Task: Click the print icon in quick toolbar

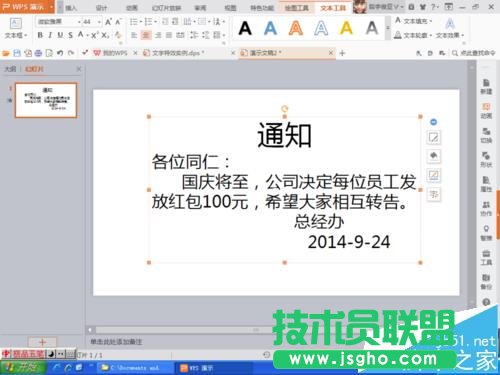Action: [38, 53]
